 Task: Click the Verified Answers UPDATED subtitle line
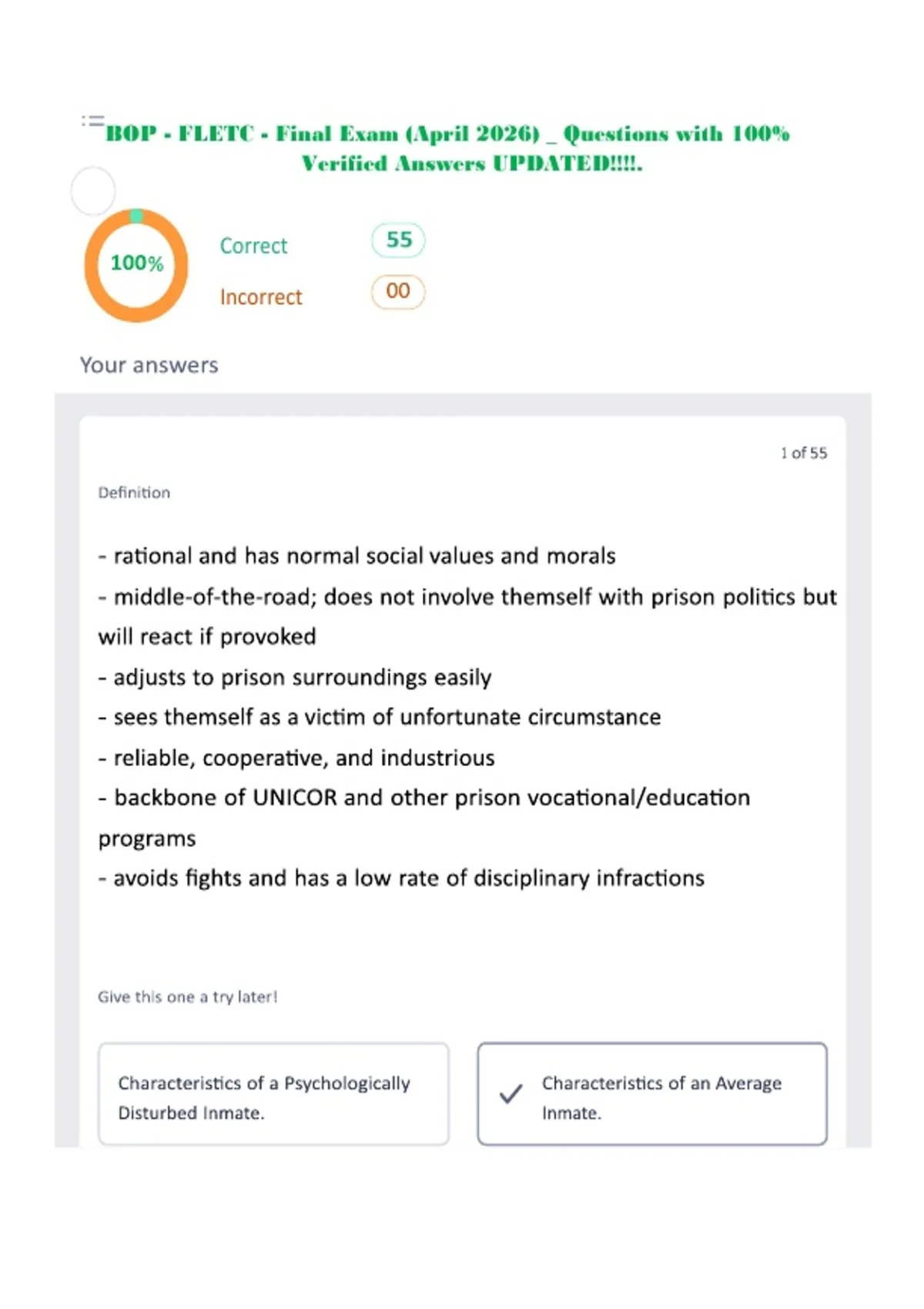coord(472,164)
